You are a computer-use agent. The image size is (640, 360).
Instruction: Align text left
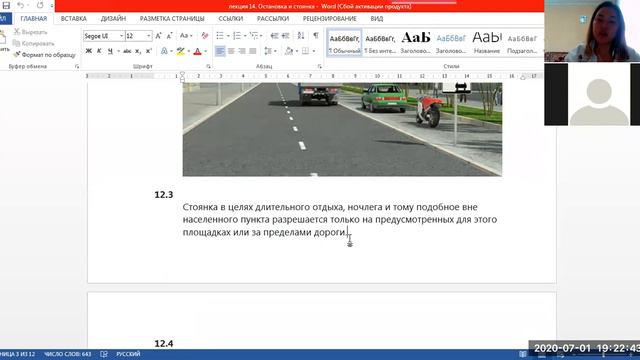(220, 51)
